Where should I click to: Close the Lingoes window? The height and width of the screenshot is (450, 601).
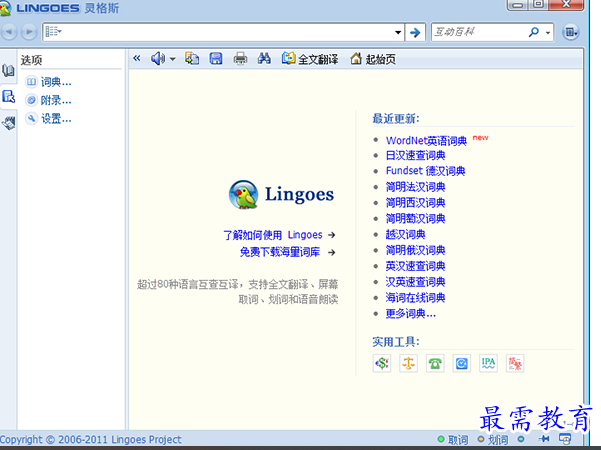tap(566, 5)
